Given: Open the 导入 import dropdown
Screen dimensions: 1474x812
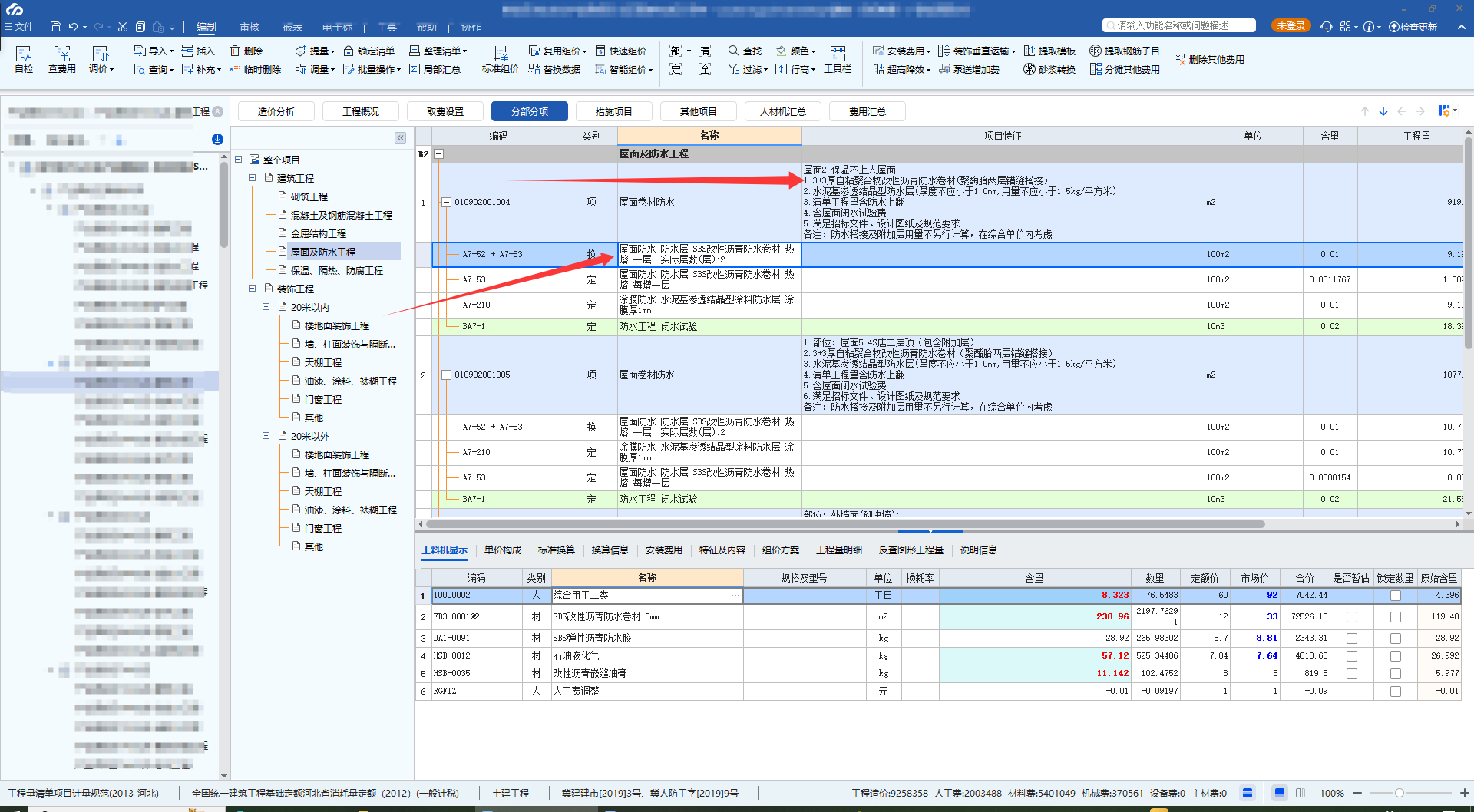Looking at the screenshot, I should (x=154, y=51).
